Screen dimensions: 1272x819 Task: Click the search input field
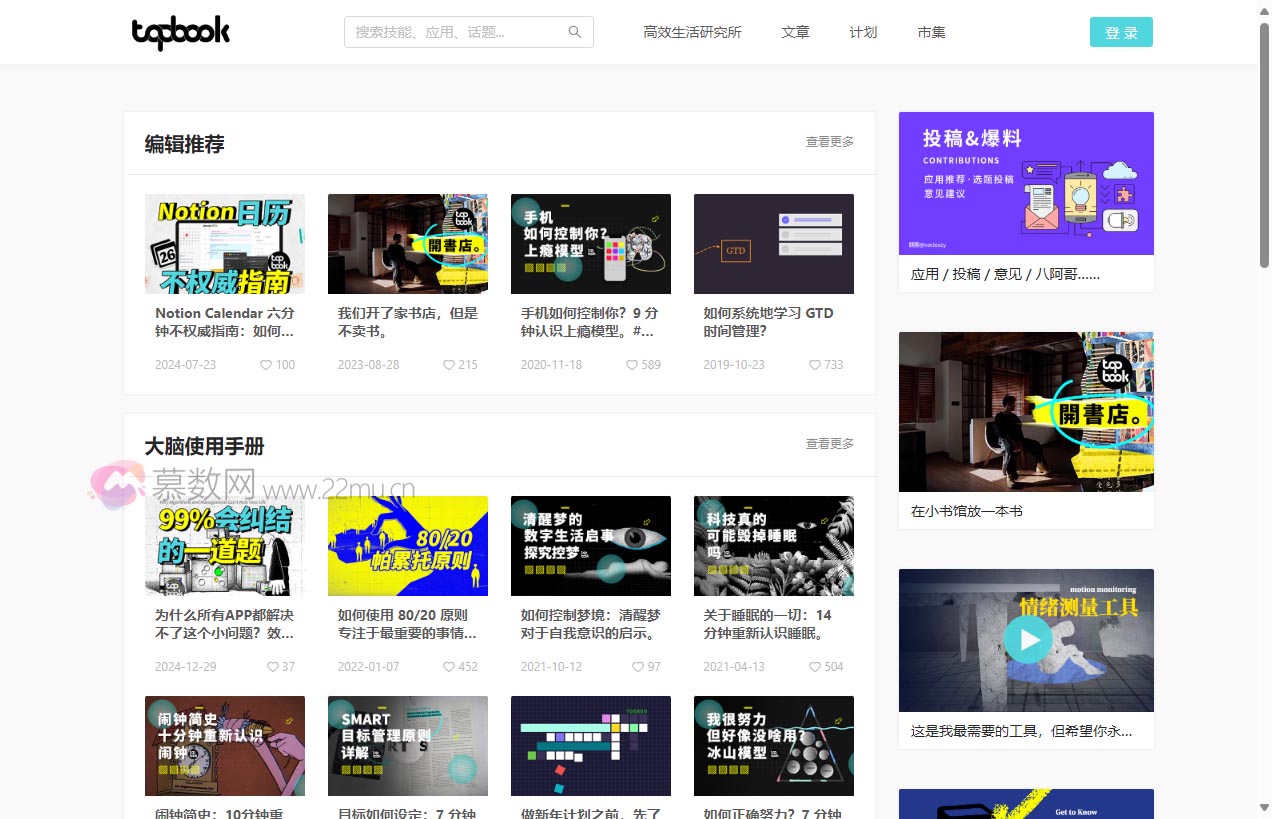click(x=450, y=31)
